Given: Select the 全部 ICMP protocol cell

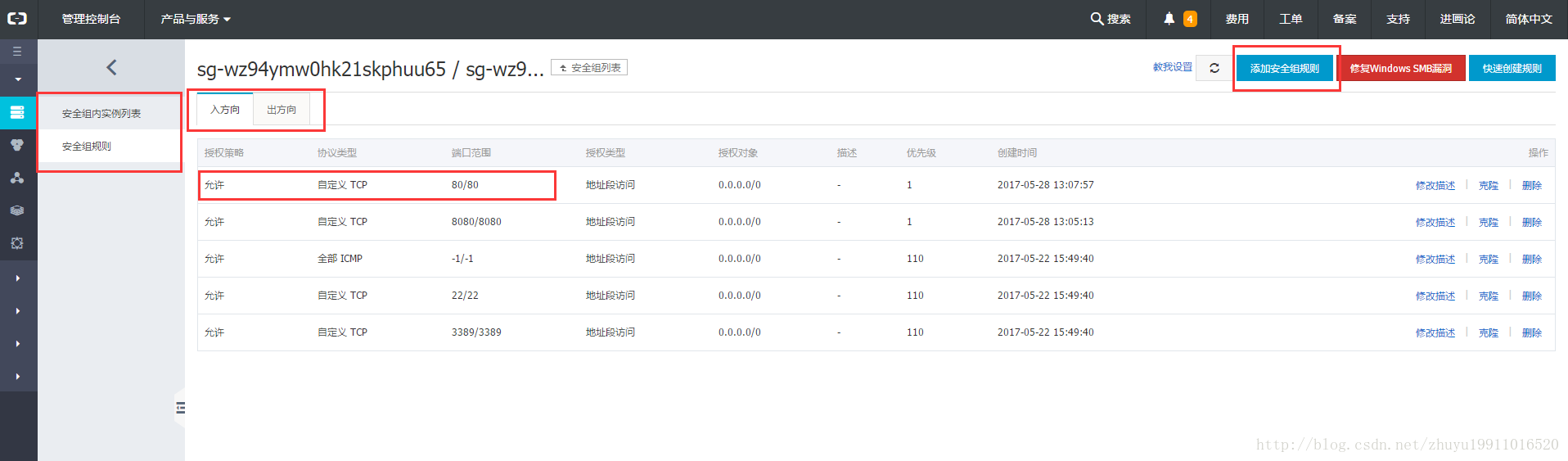Looking at the screenshot, I should tap(340, 259).
